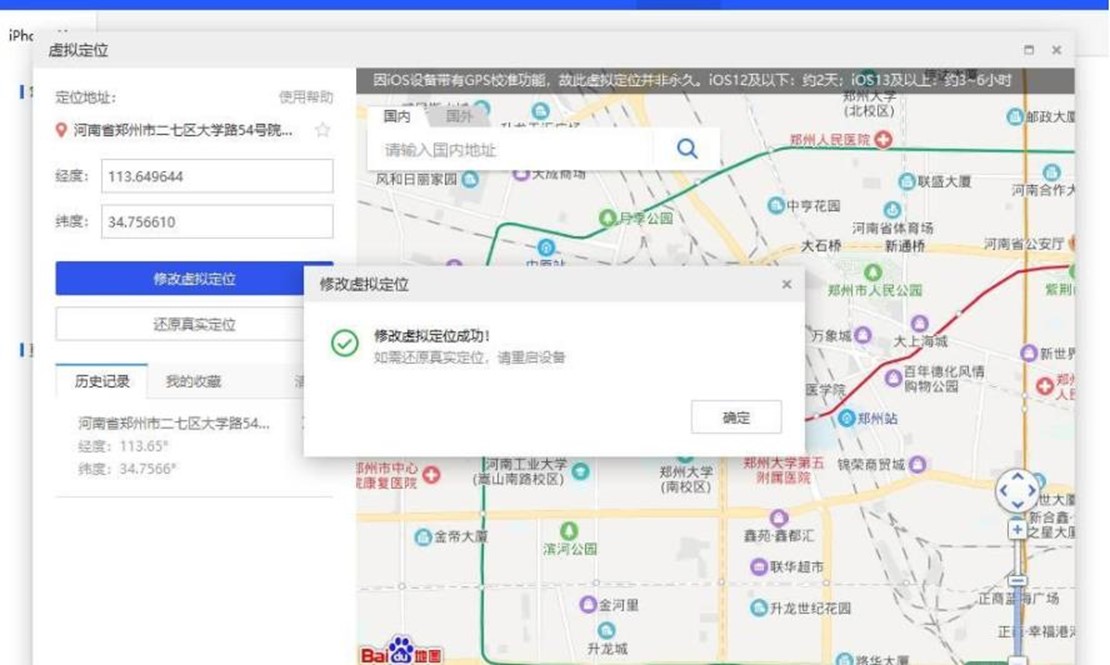Click the 新通桥 map label
Image resolution: width=1110 pixels, height=665 pixels.
pyautogui.click(x=905, y=246)
